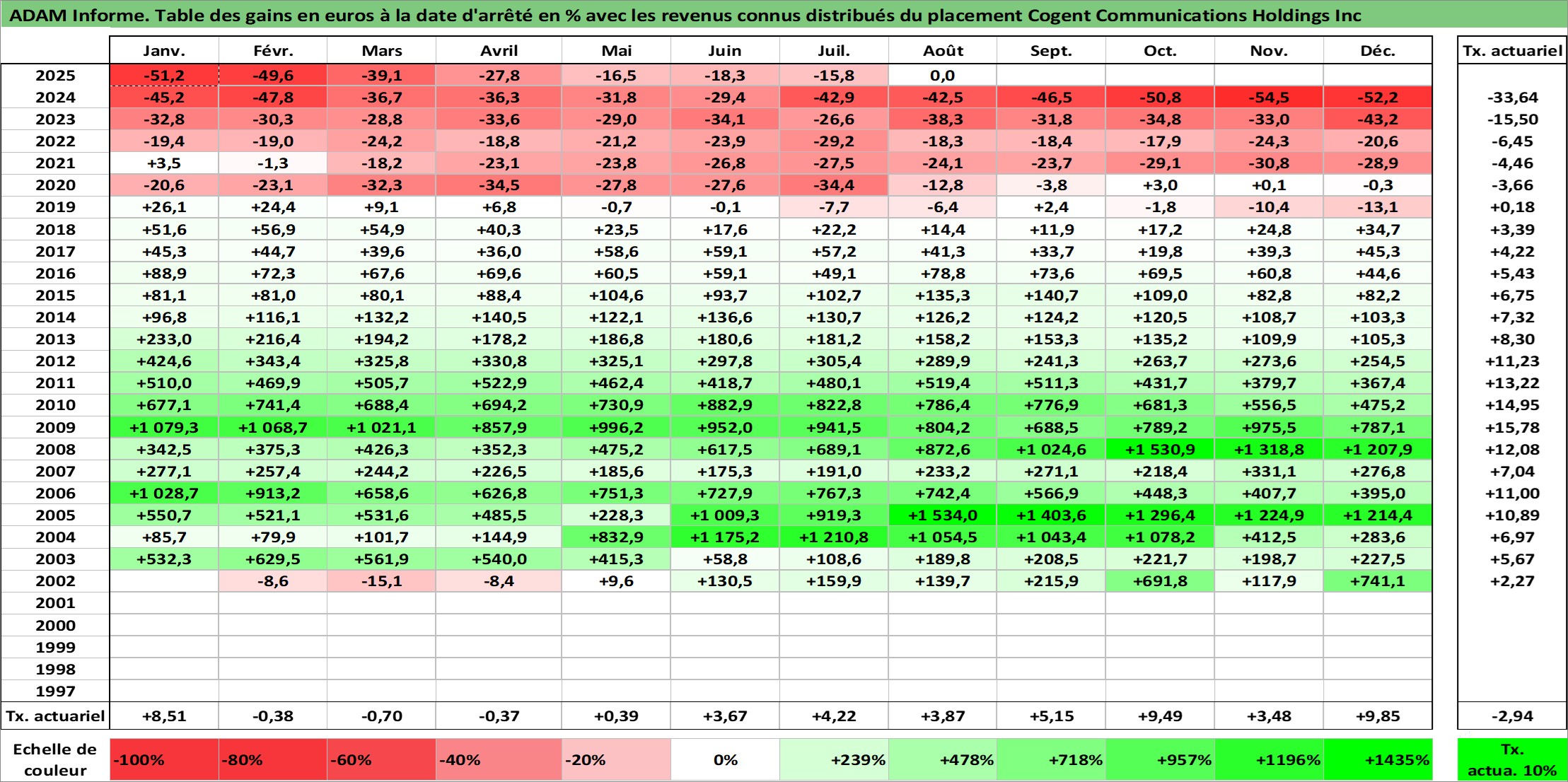Click the ADAM Informe title bar text

[x=685, y=16]
